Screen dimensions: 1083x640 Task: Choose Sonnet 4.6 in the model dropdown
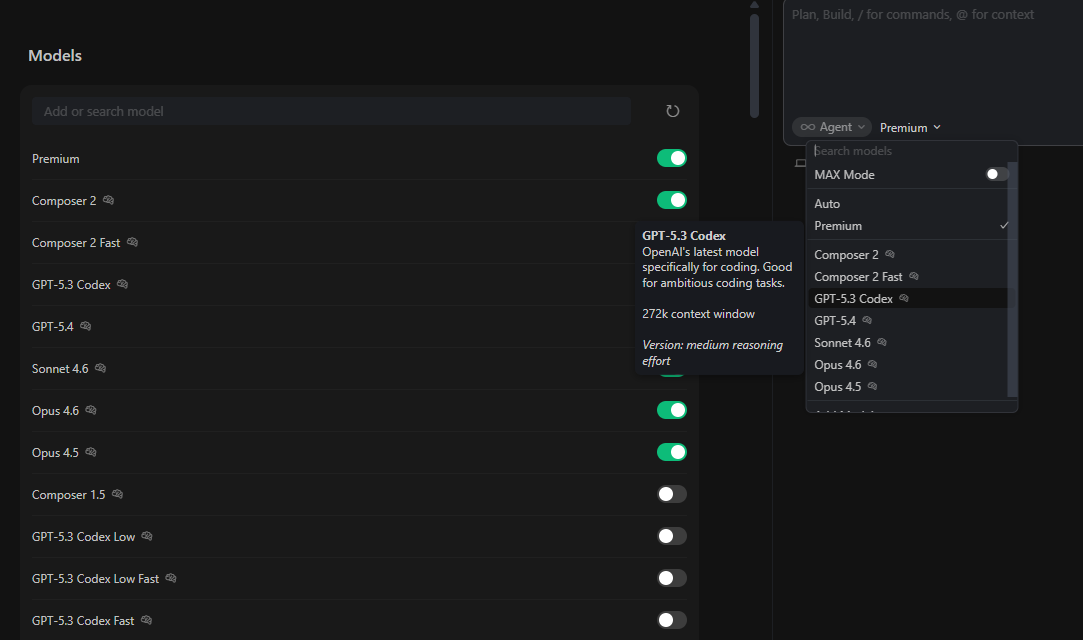(x=841, y=343)
